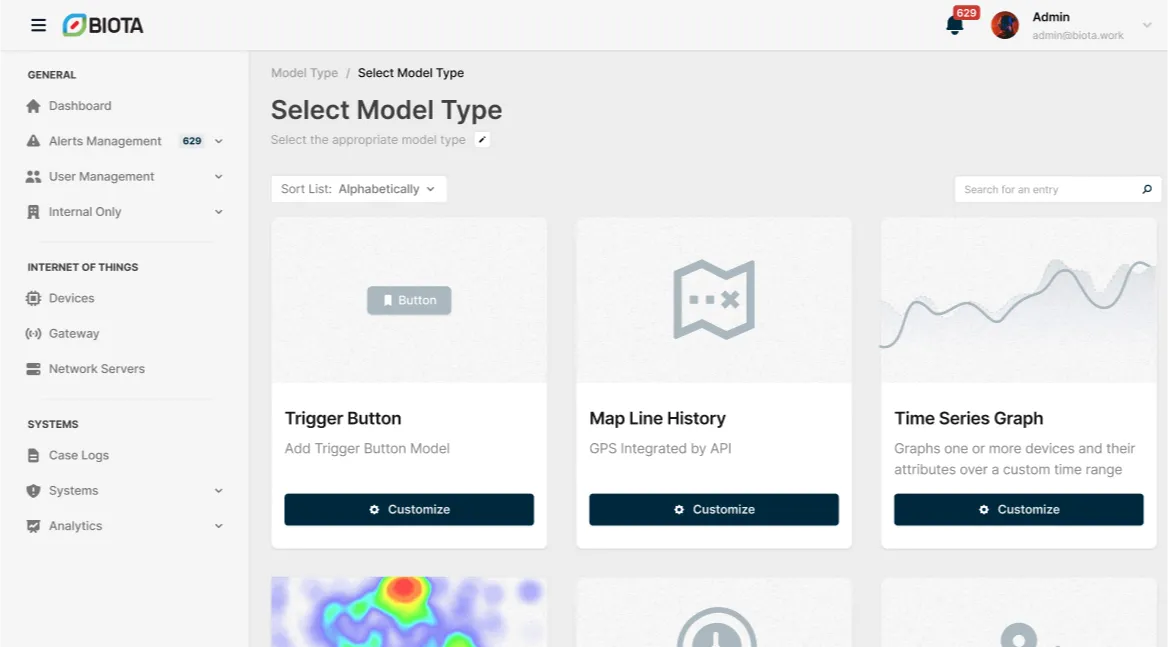Click the hamburger menu icon
The height and width of the screenshot is (647, 1168).
tap(38, 25)
